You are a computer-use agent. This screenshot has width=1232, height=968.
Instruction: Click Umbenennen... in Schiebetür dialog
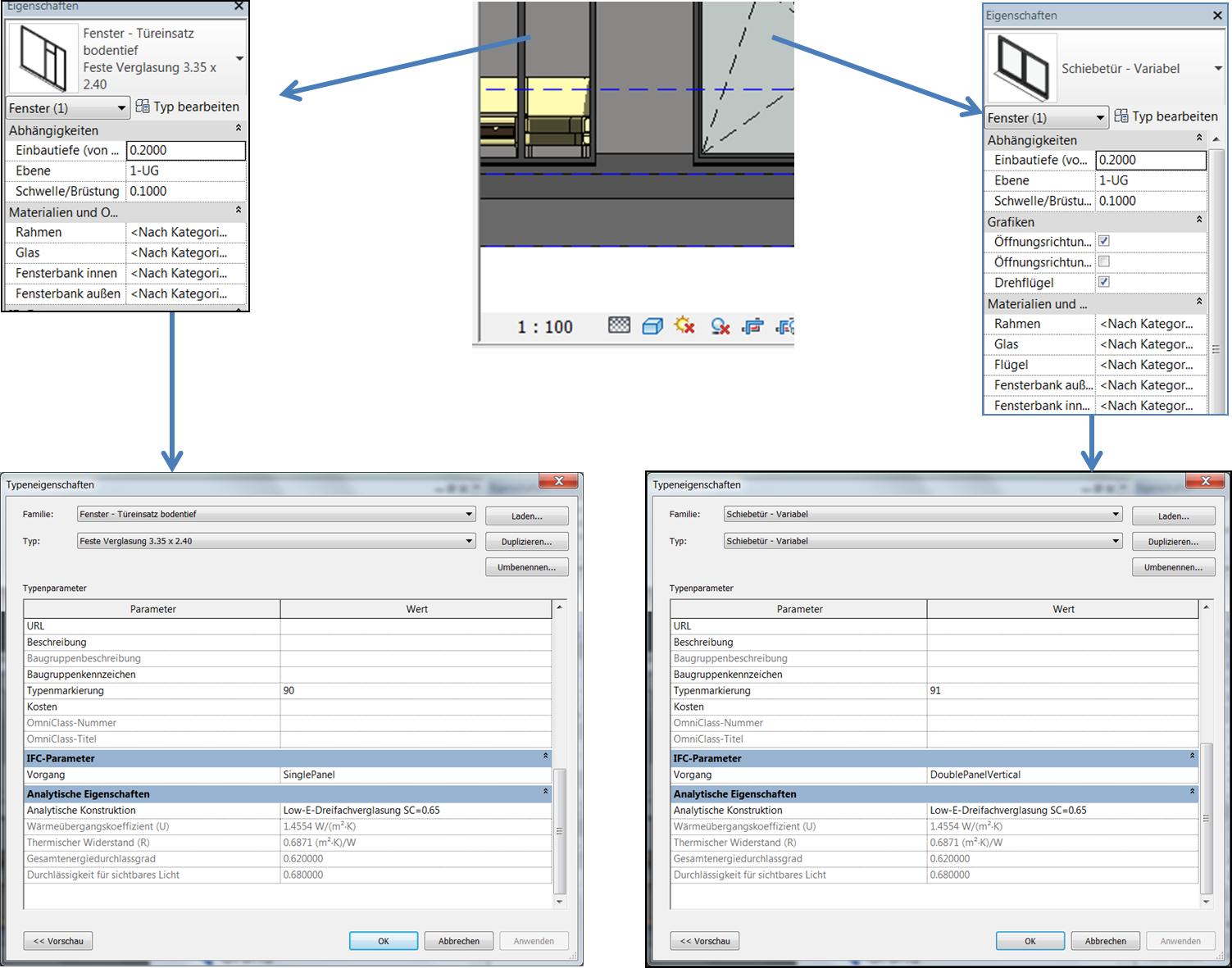click(1174, 567)
